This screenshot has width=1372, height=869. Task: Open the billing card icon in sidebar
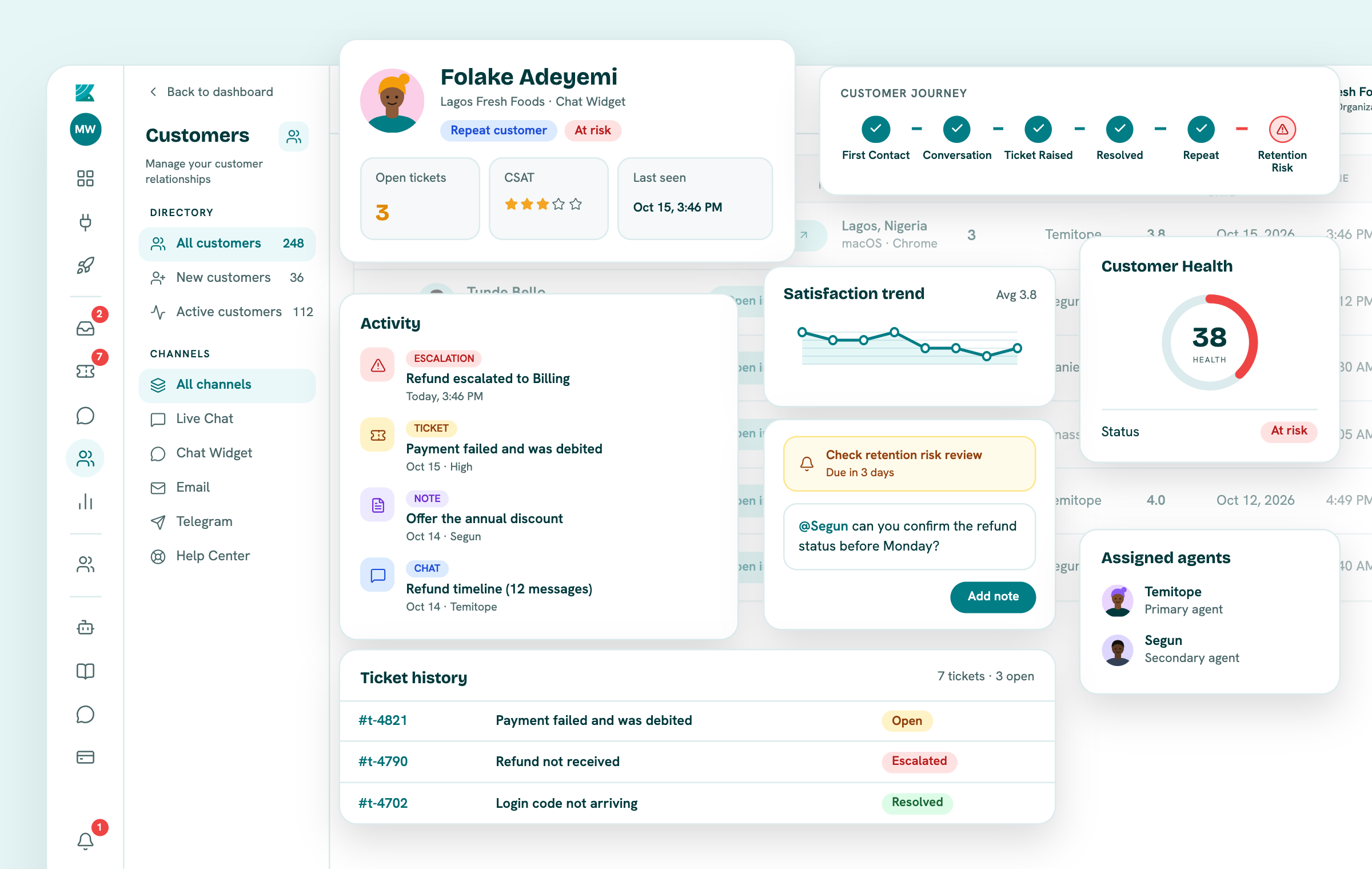pyautogui.click(x=85, y=757)
